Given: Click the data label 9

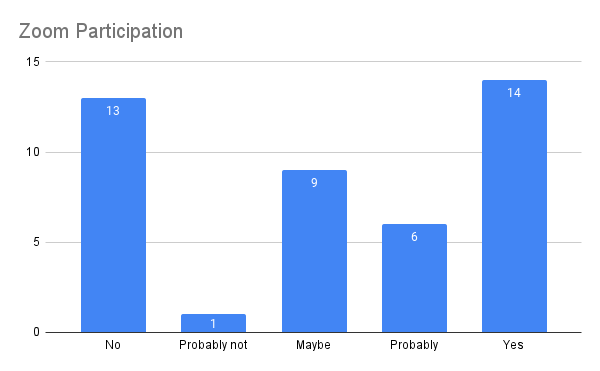Looking at the screenshot, I should (x=314, y=183).
